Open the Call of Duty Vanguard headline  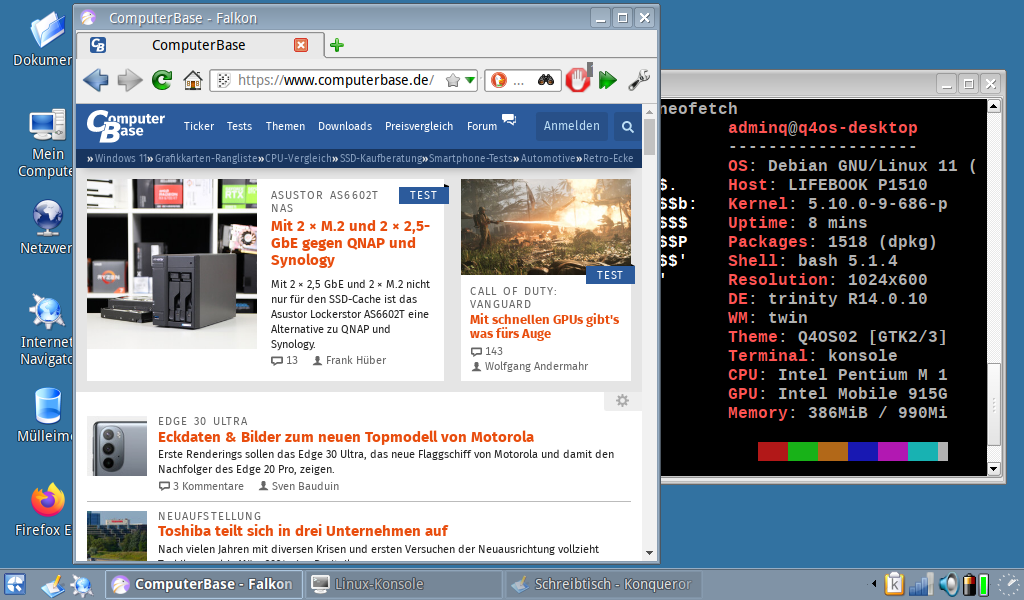coord(544,326)
